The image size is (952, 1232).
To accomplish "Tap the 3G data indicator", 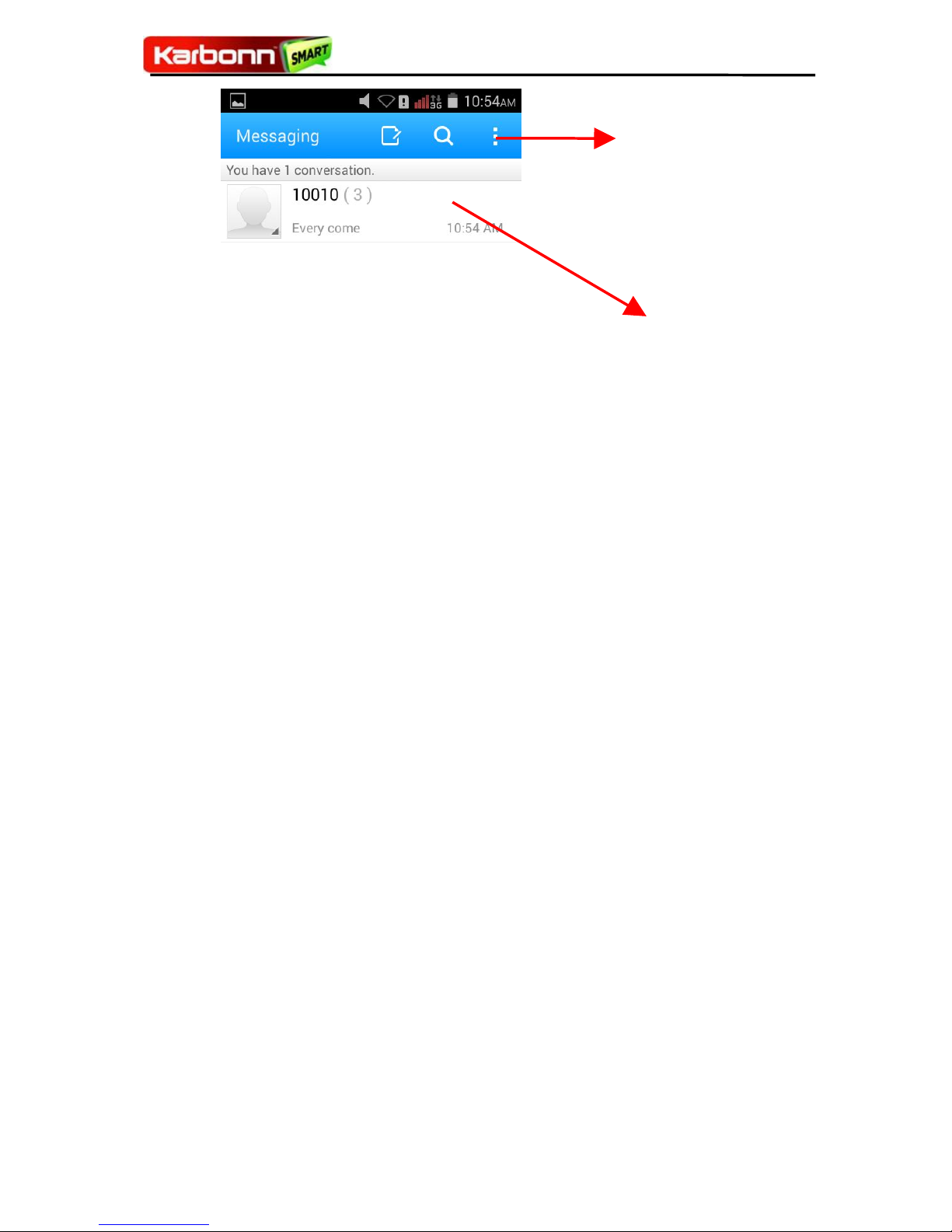I will click(x=436, y=102).
